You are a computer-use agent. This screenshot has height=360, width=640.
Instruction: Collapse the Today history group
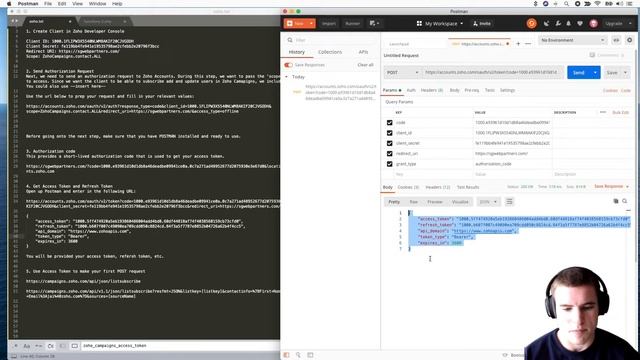[287, 77]
